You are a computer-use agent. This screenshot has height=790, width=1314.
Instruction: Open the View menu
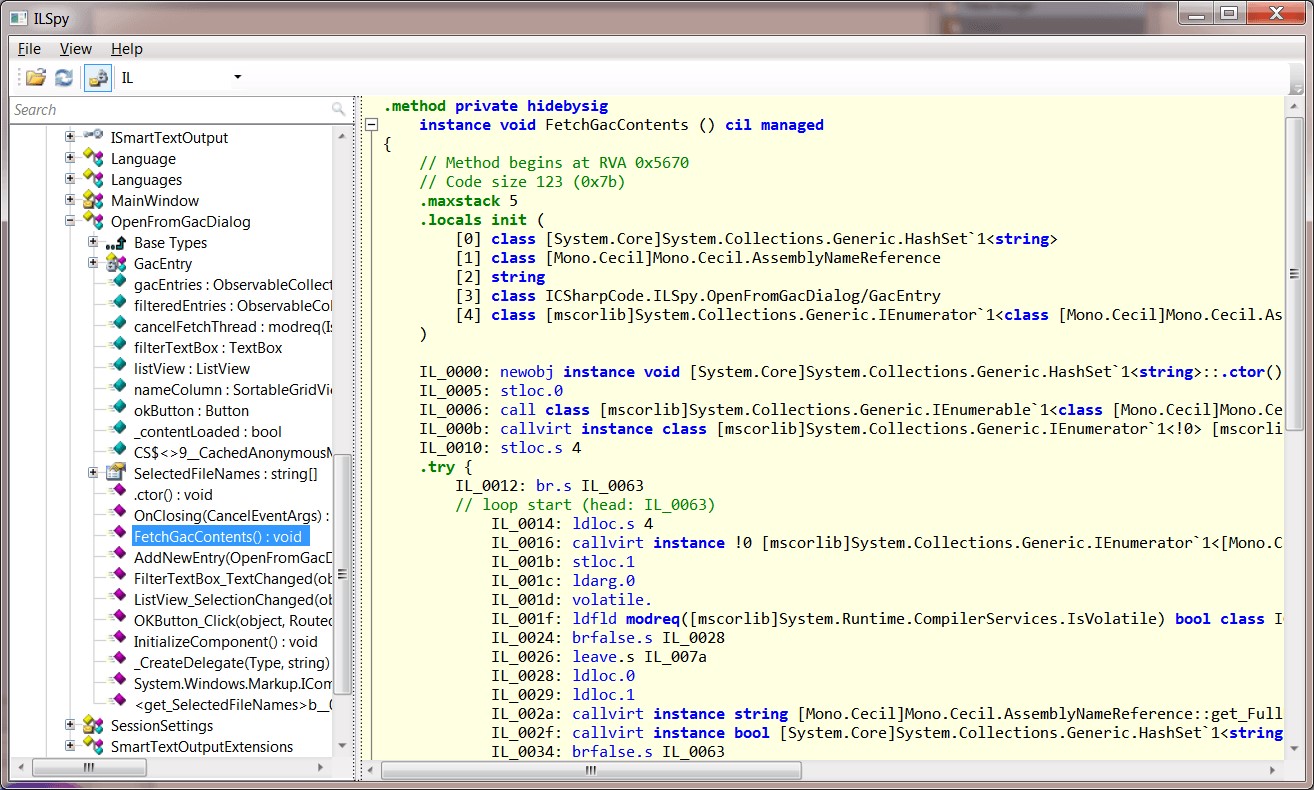point(75,48)
